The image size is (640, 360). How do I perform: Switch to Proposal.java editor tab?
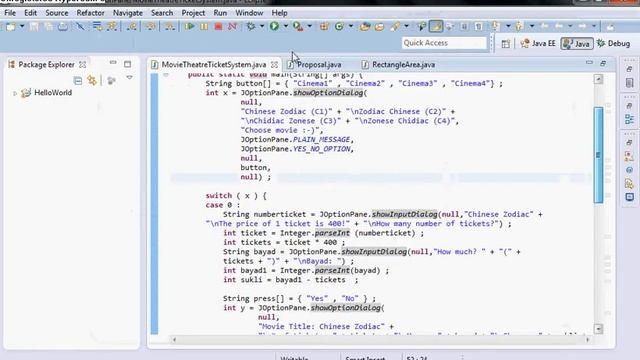click(314, 65)
